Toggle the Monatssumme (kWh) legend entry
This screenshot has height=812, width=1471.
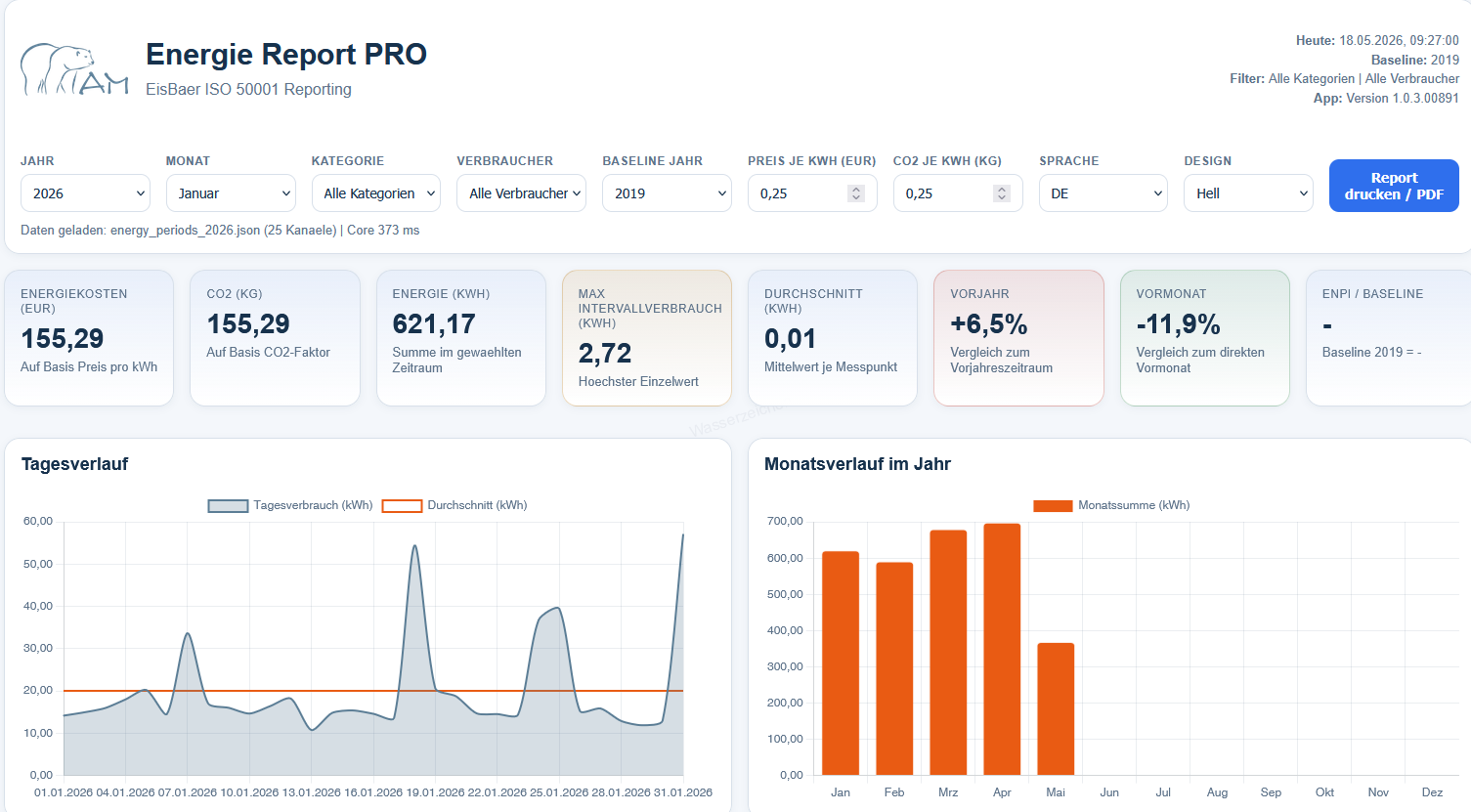(1112, 505)
